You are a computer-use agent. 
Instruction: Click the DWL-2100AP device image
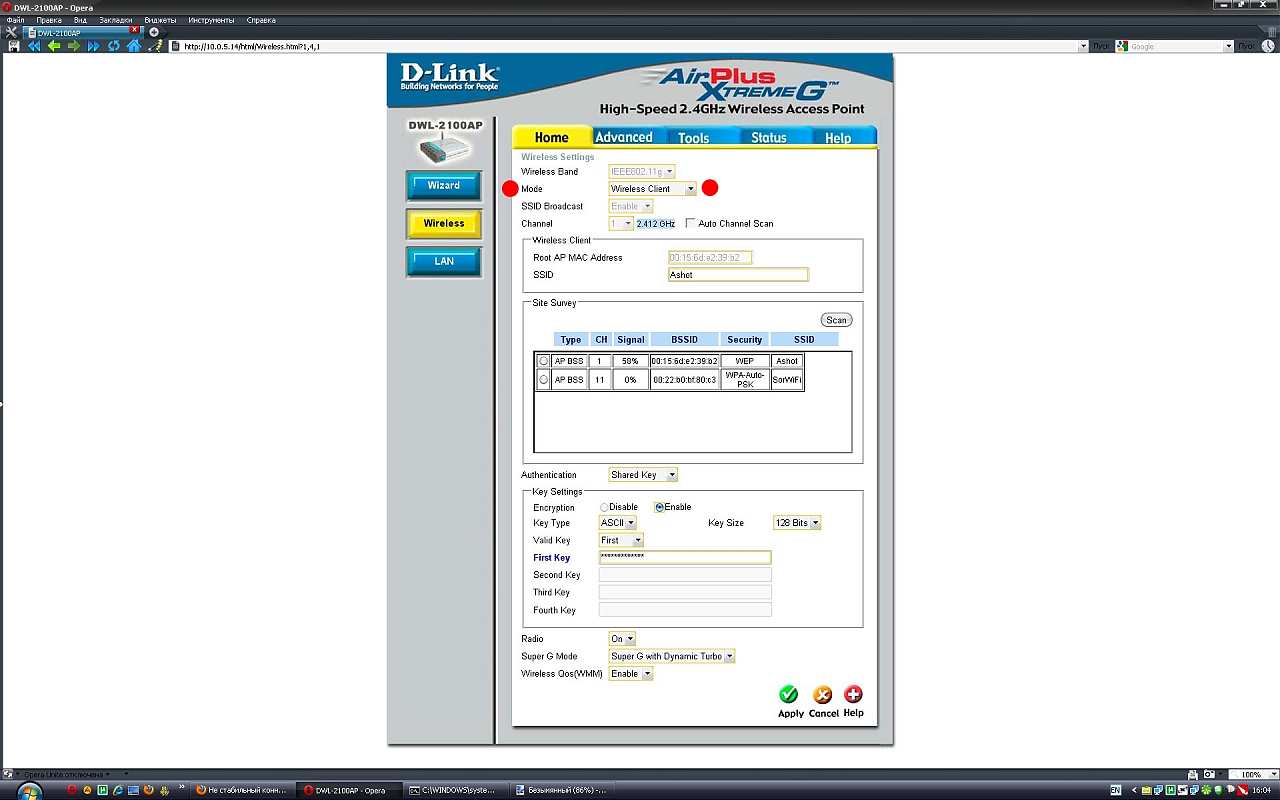tap(445, 149)
